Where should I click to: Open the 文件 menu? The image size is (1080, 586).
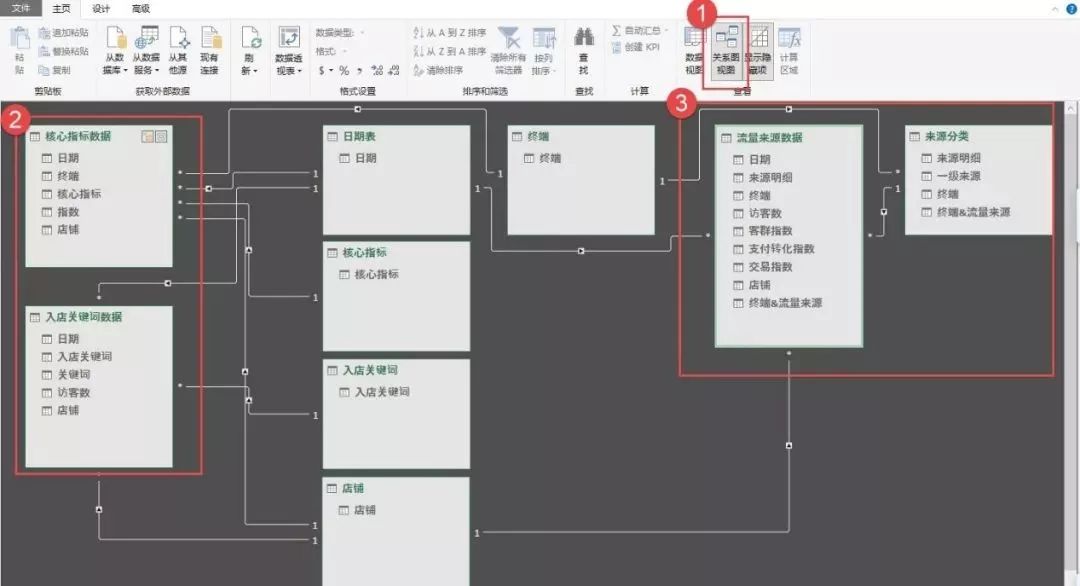coord(20,9)
